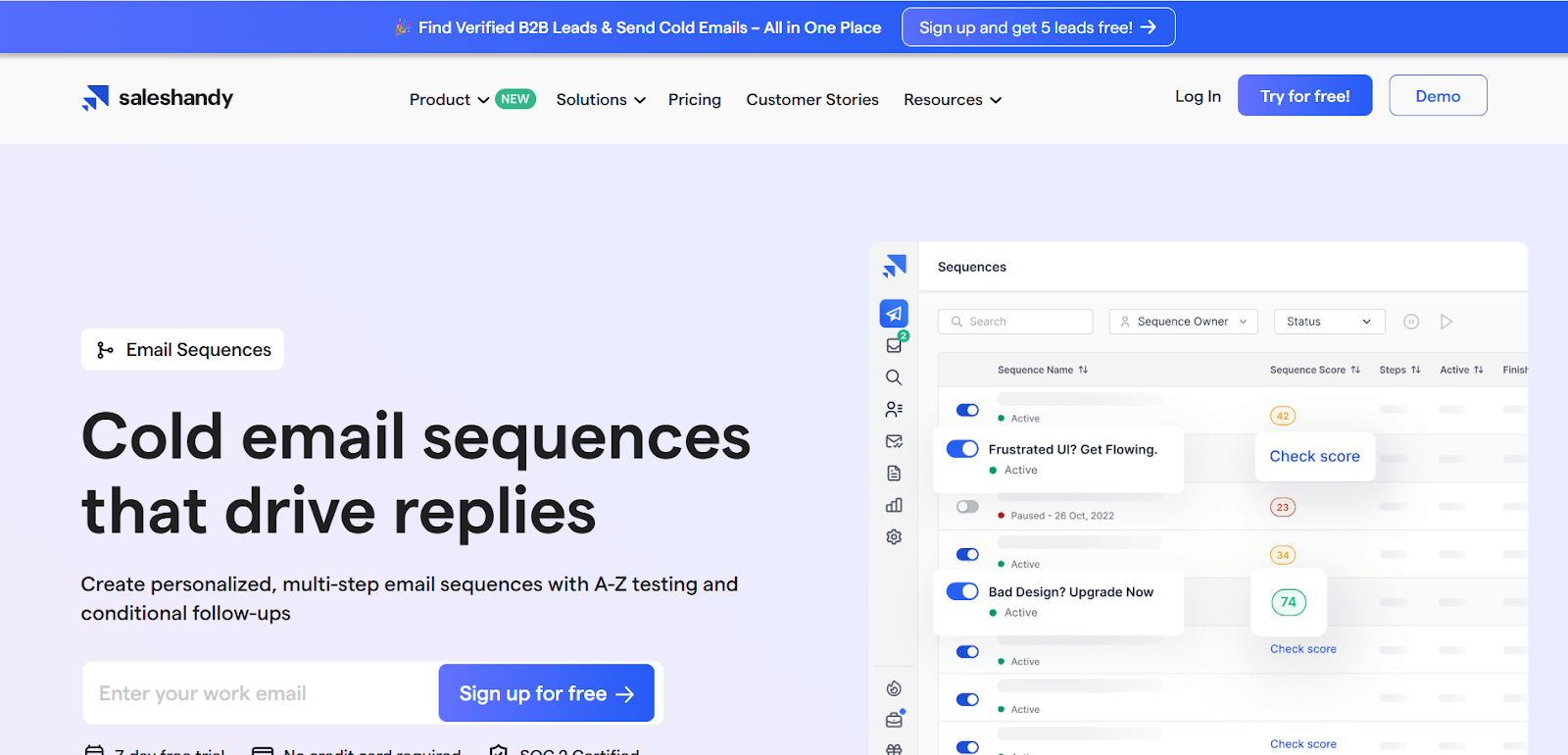
Task: Click the email envelope-check sidebar icon
Action: (894, 441)
